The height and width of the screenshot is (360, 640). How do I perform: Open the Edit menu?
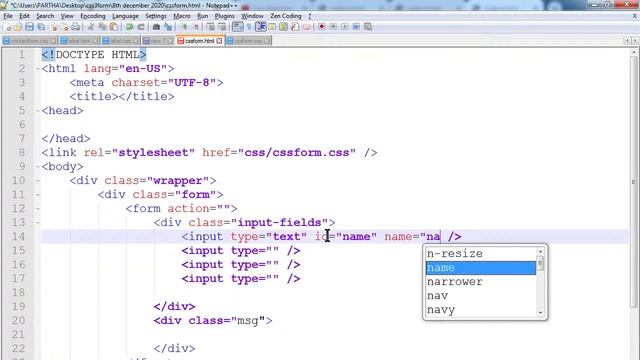[x=24, y=16]
